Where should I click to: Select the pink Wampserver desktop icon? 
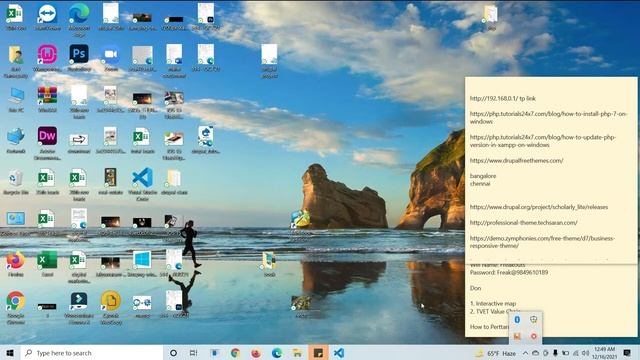pyautogui.click(x=47, y=58)
